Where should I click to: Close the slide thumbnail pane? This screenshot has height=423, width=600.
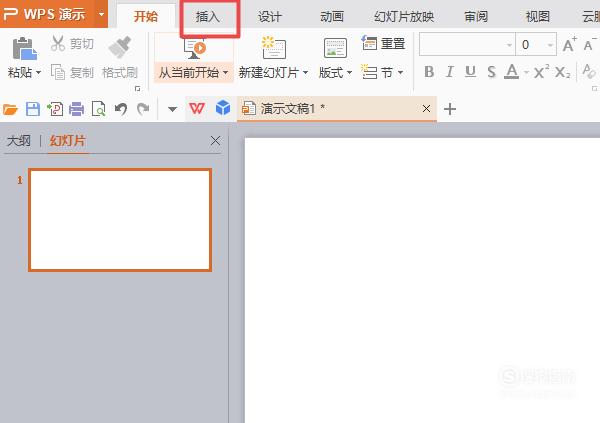point(215,140)
